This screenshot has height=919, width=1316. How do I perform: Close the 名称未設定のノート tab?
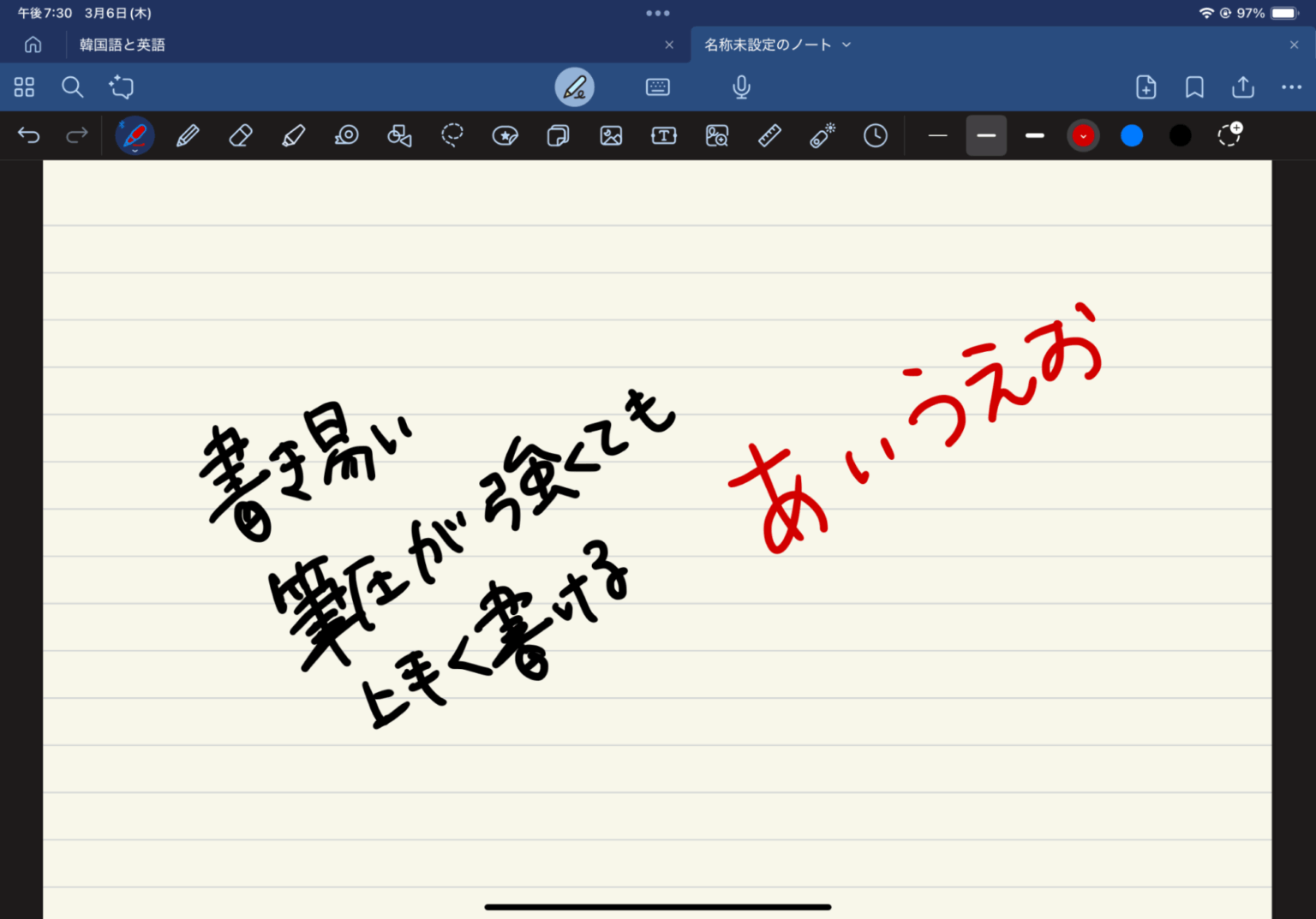pyautogui.click(x=1294, y=45)
